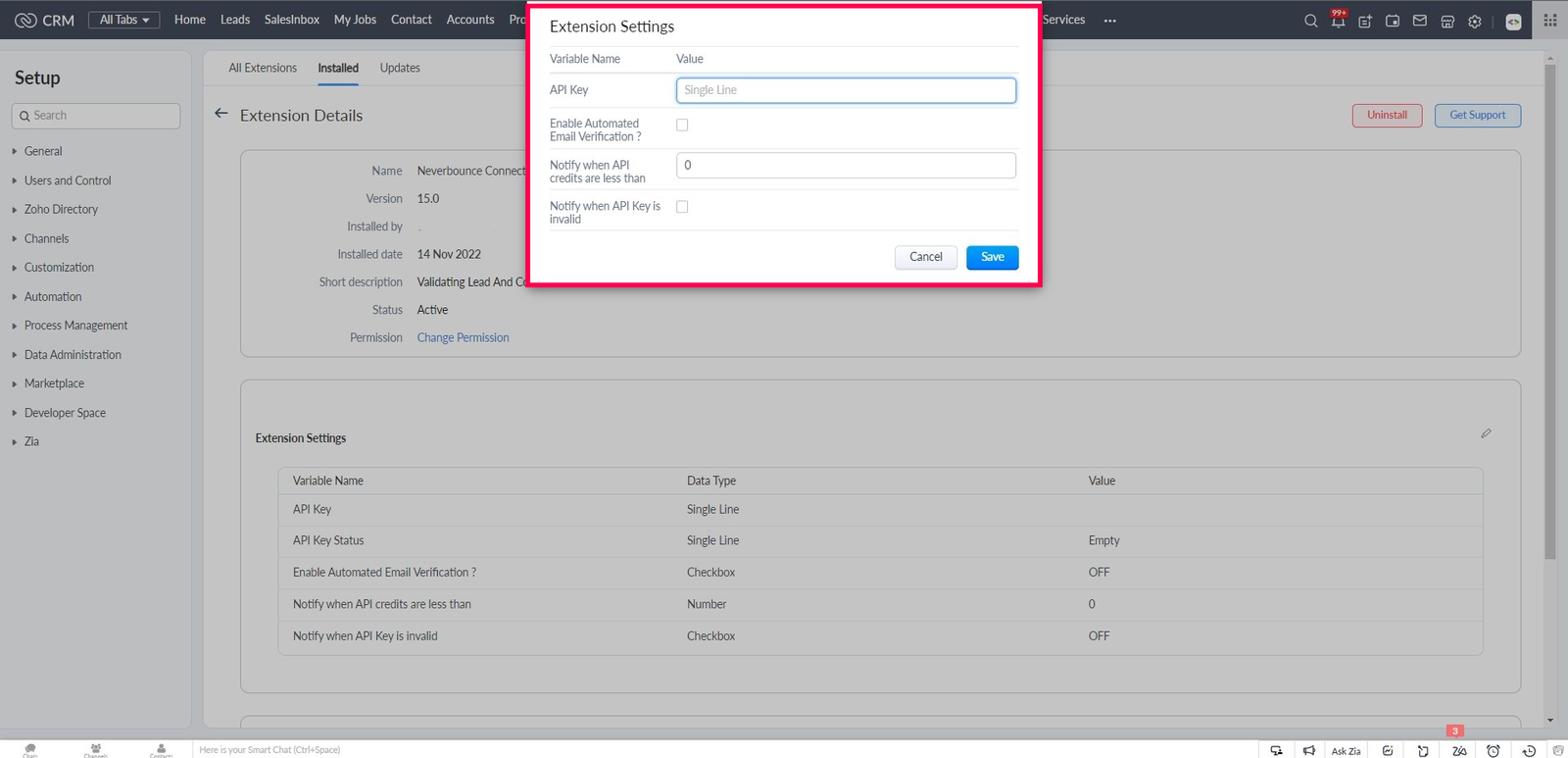
Task: Click Get Support button
Action: pos(1478,115)
